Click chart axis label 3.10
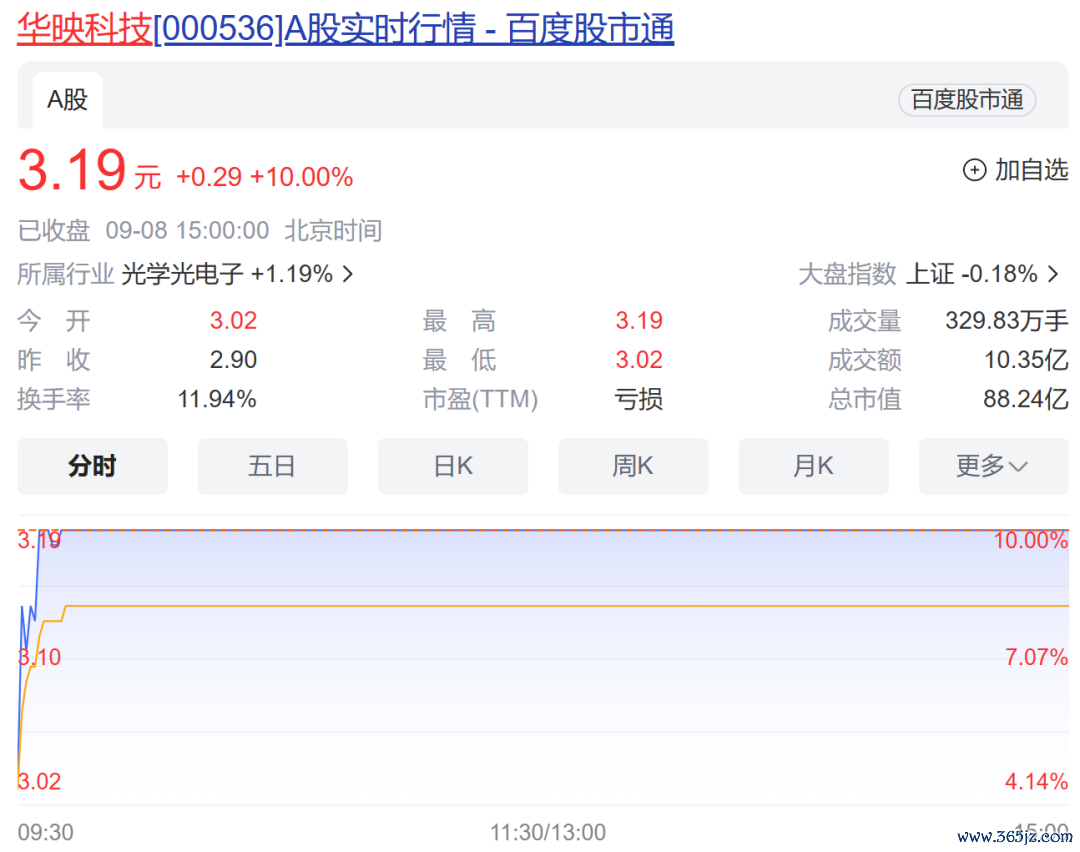Image resolution: width=1080 pixels, height=852 pixels. pyautogui.click(x=39, y=657)
